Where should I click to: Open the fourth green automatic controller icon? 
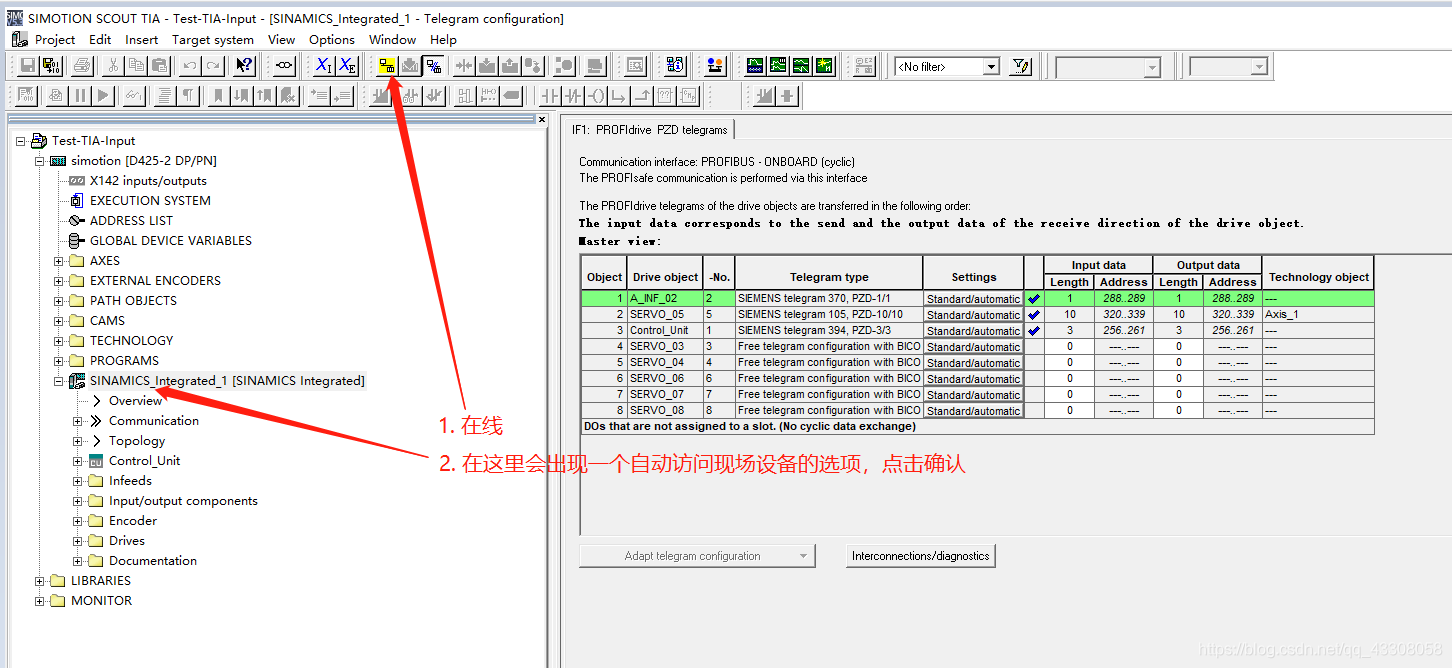824,66
